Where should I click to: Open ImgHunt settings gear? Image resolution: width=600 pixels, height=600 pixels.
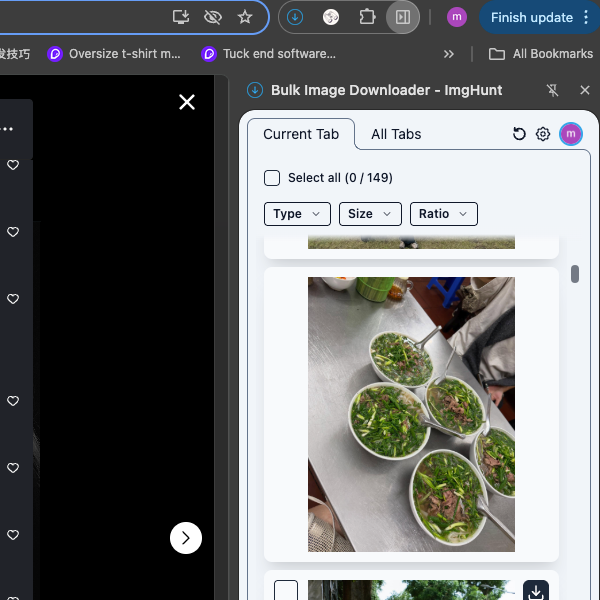(543, 134)
